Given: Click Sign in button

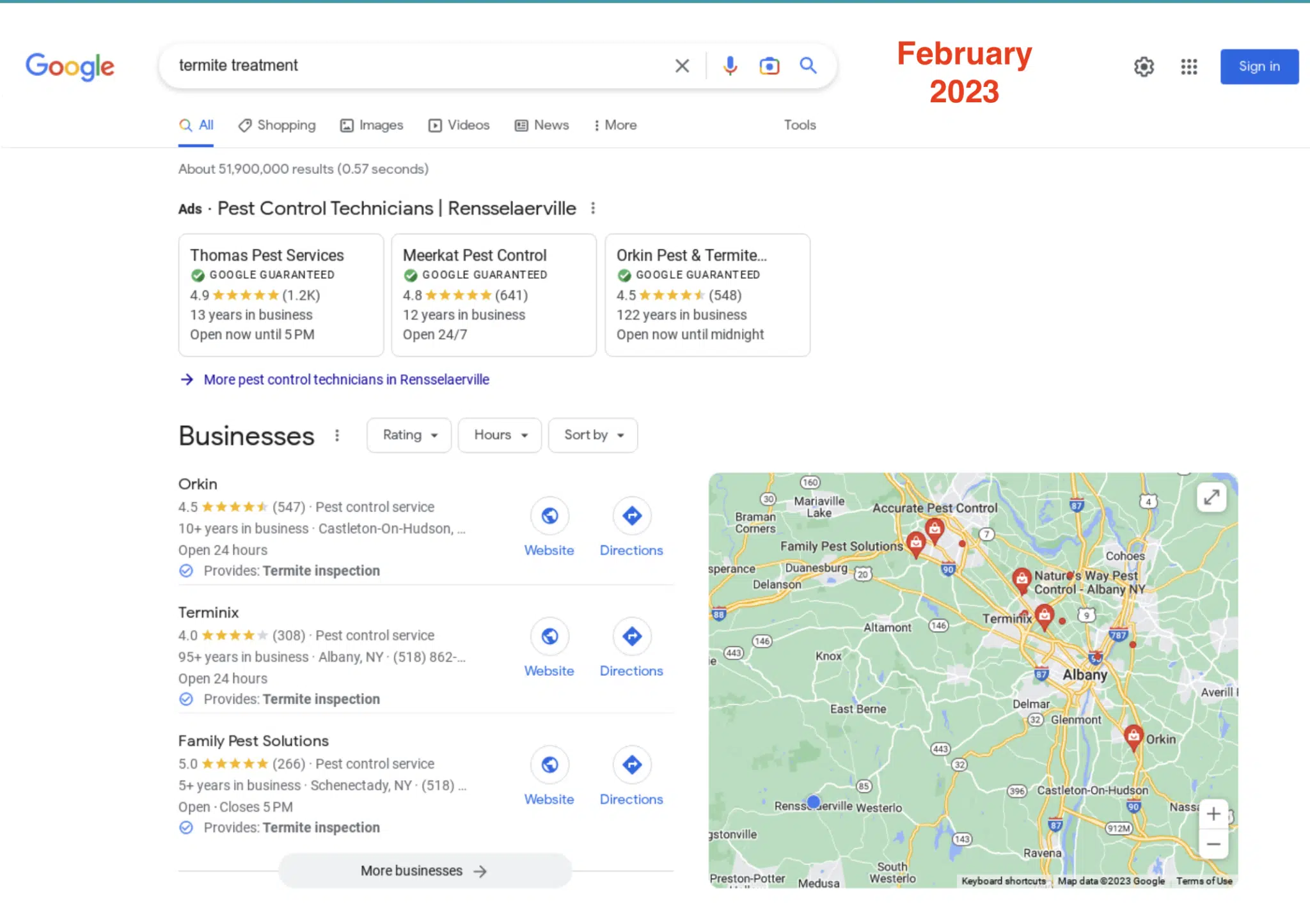Looking at the screenshot, I should pyautogui.click(x=1258, y=66).
